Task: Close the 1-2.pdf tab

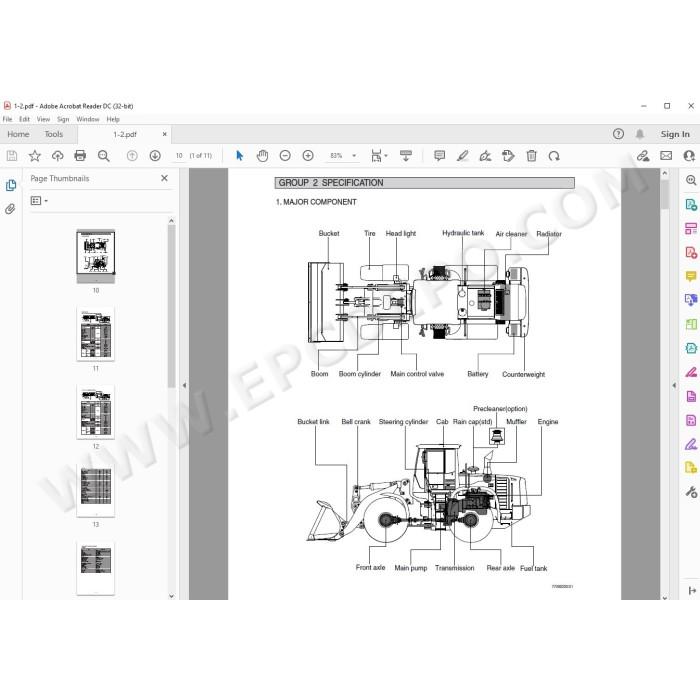Action: tap(164, 134)
